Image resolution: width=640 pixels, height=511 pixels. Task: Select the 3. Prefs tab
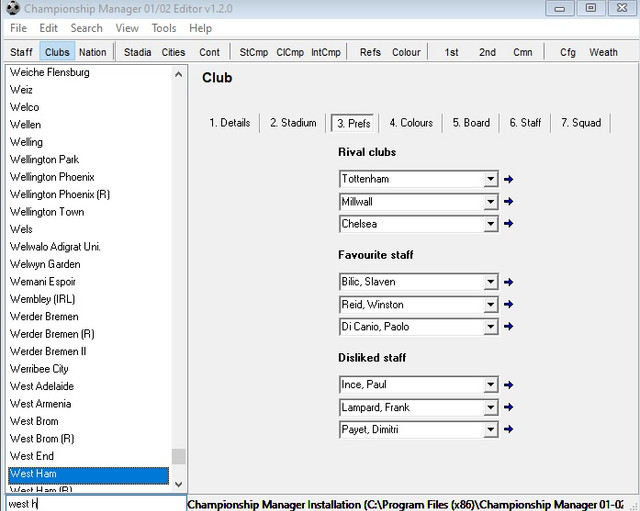pyautogui.click(x=354, y=123)
